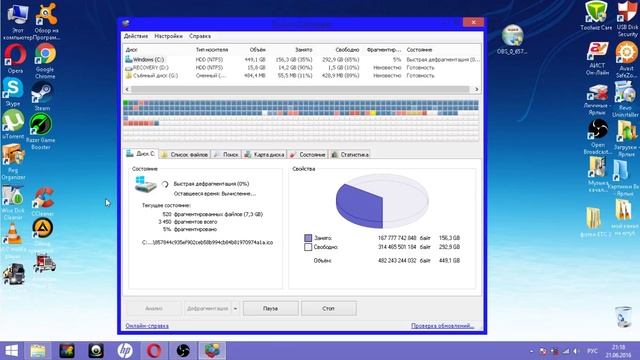The image size is (640, 360).
Task: Open File Explorer from the taskbar
Action: (x=38, y=351)
